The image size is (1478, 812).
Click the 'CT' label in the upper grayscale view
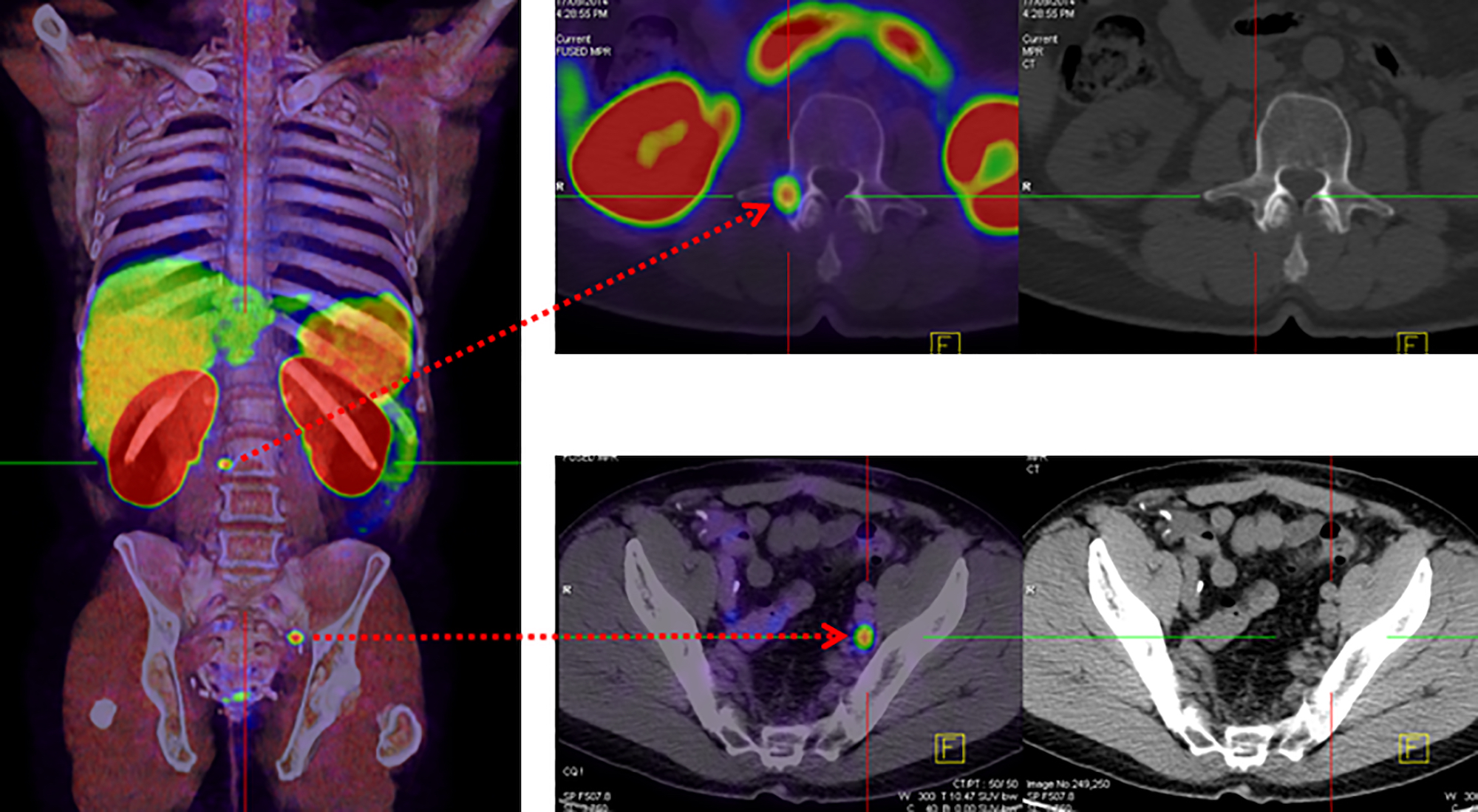1029,64
